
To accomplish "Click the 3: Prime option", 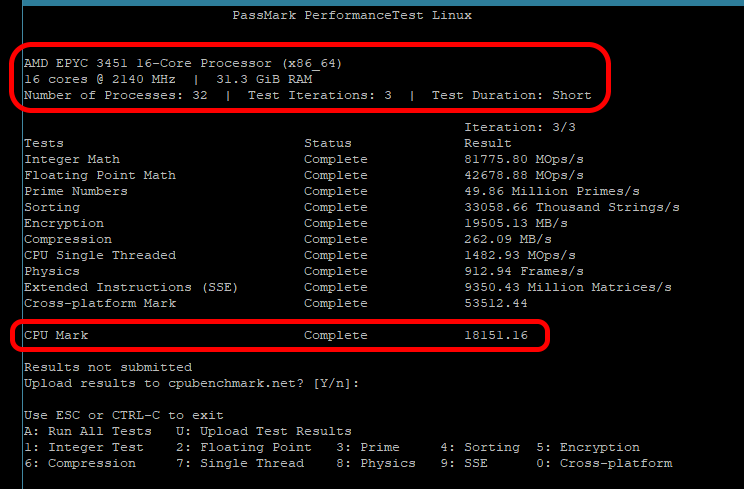I will [x=368, y=448].
